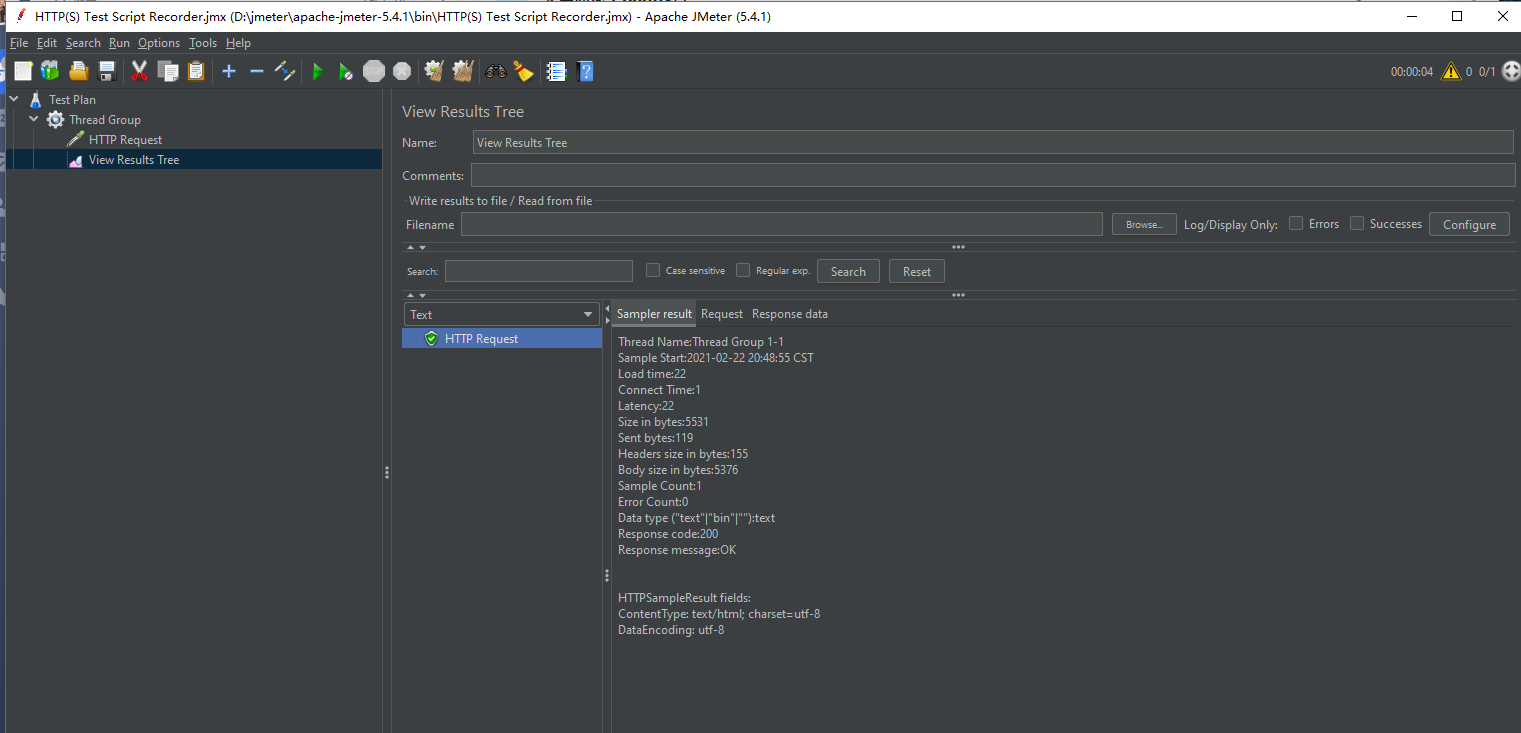The image size is (1521, 733).
Task: Click the Toggle enable/disable toolbar icon
Action: pos(285,71)
